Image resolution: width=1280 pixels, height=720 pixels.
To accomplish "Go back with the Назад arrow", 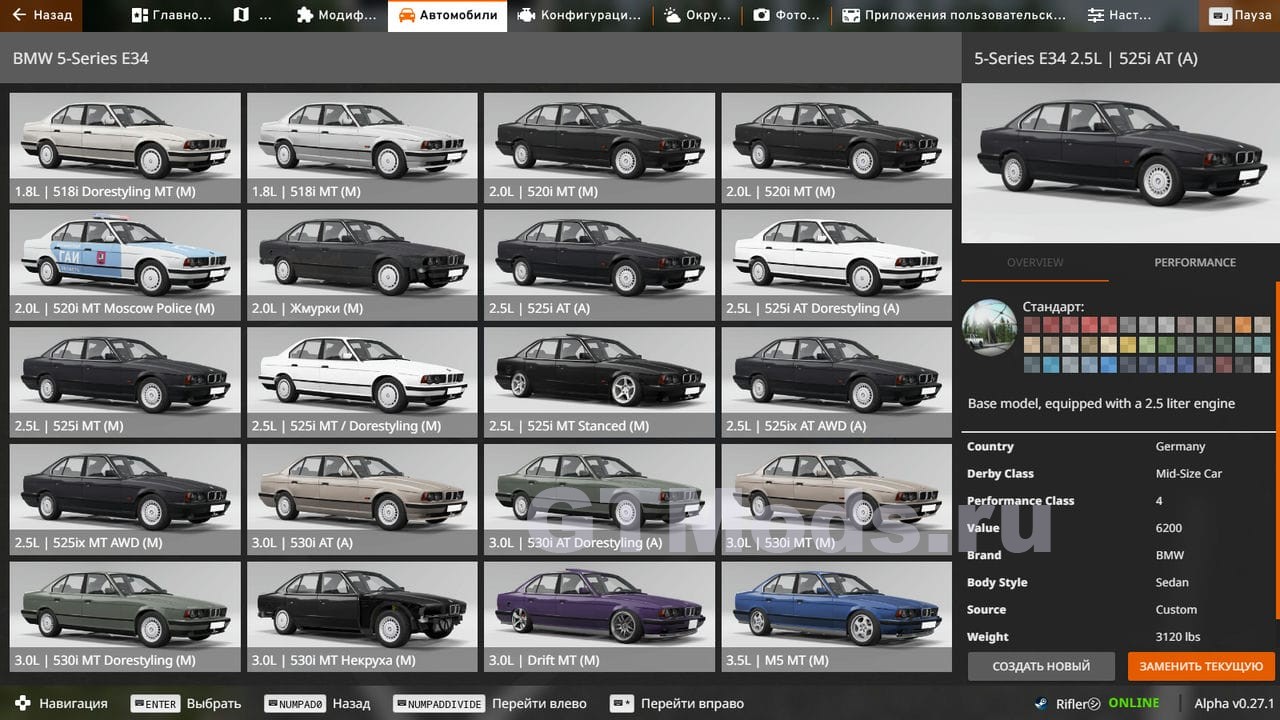I will coord(42,15).
